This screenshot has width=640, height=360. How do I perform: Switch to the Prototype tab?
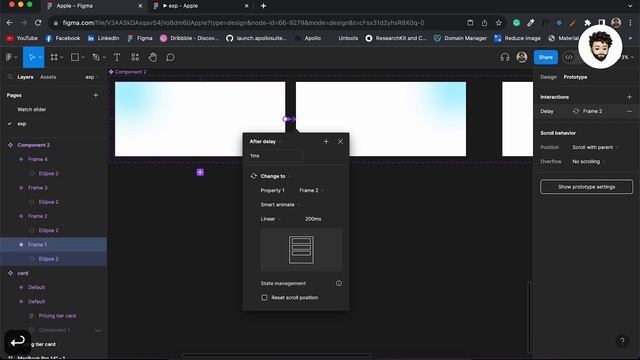coord(575,77)
